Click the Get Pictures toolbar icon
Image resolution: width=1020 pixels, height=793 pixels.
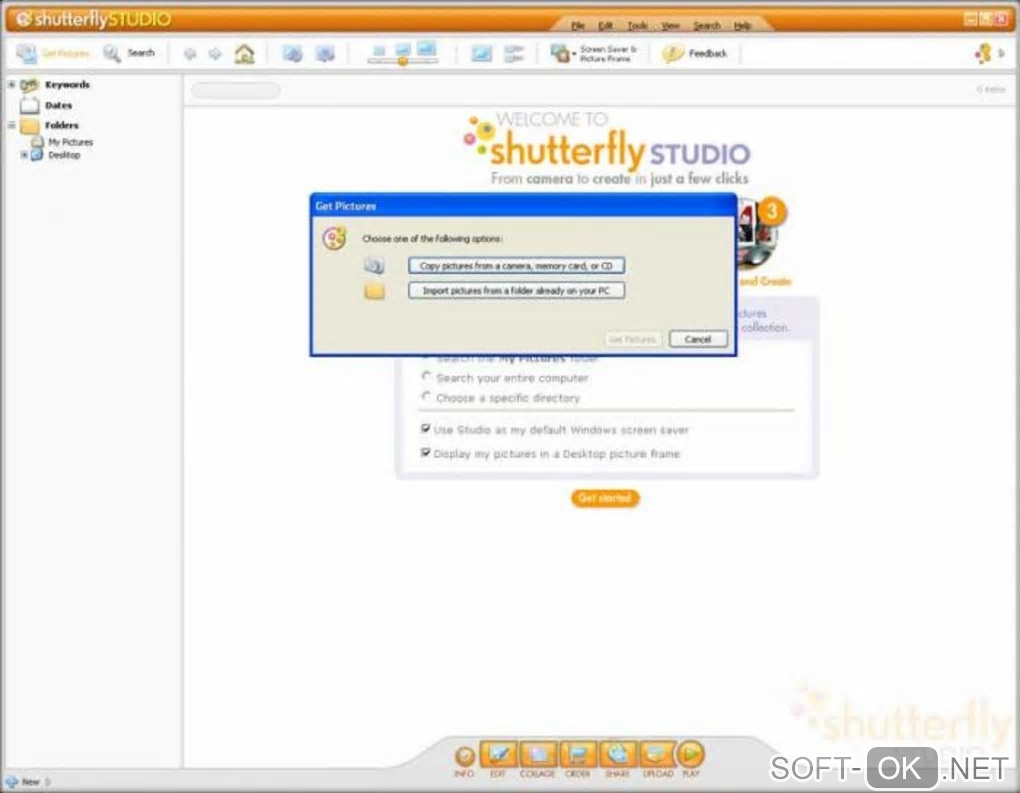[x=27, y=53]
